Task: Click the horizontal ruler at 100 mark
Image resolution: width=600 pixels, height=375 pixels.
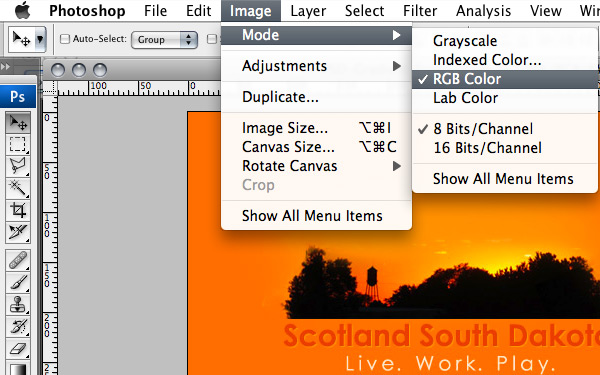Action: point(98,86)
